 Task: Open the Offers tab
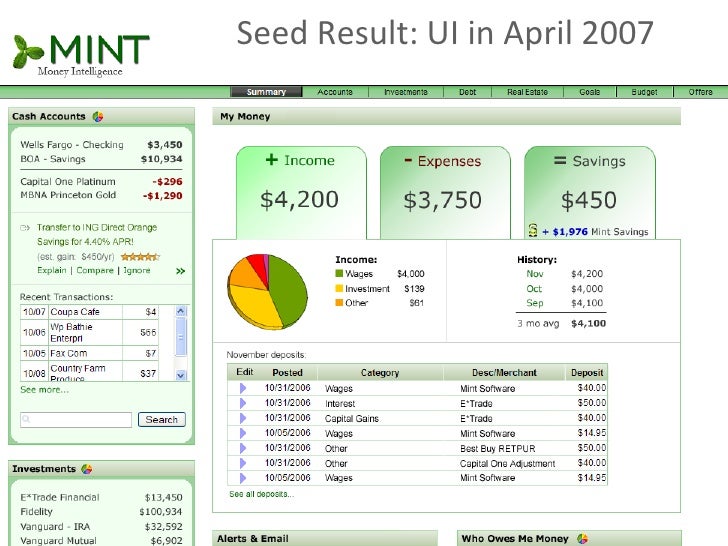coord(701,92)
